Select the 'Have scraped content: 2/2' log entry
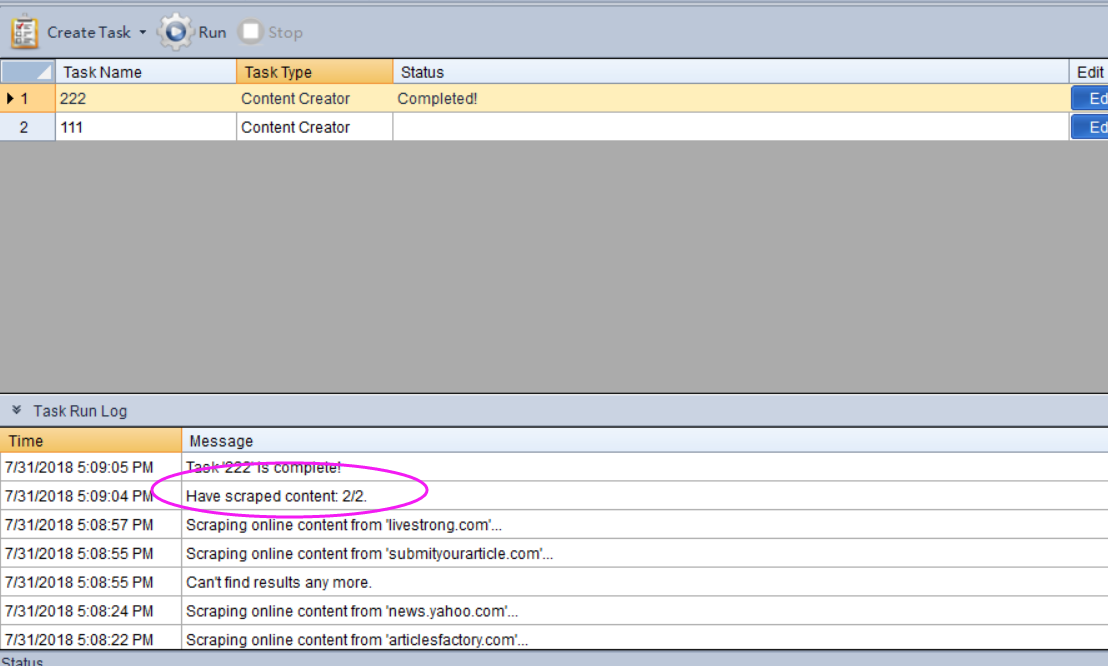 275,496
